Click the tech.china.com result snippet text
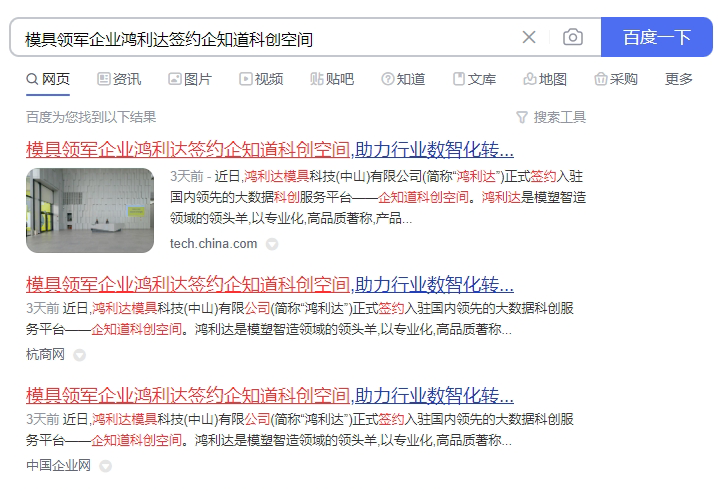 [378, 197]
